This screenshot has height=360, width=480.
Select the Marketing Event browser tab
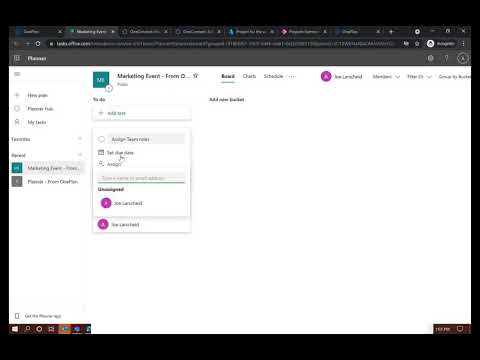[92, 32]
